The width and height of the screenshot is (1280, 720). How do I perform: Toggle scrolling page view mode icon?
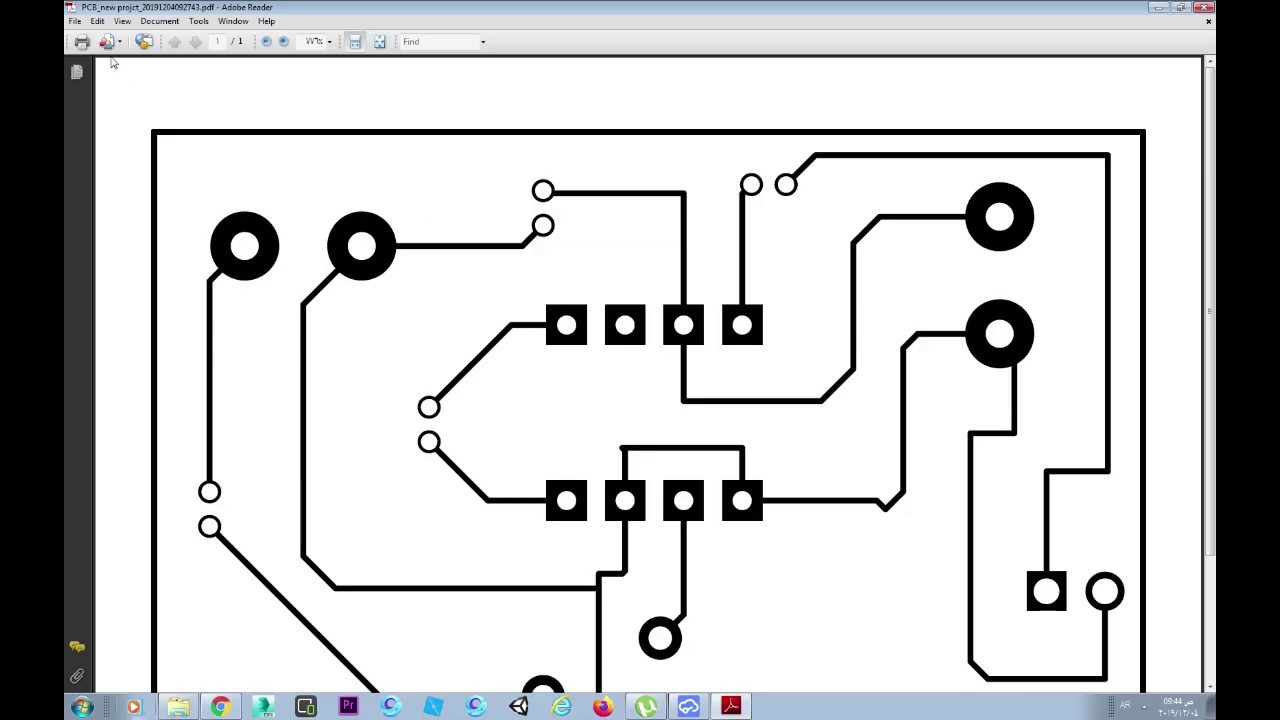[355, 42]
